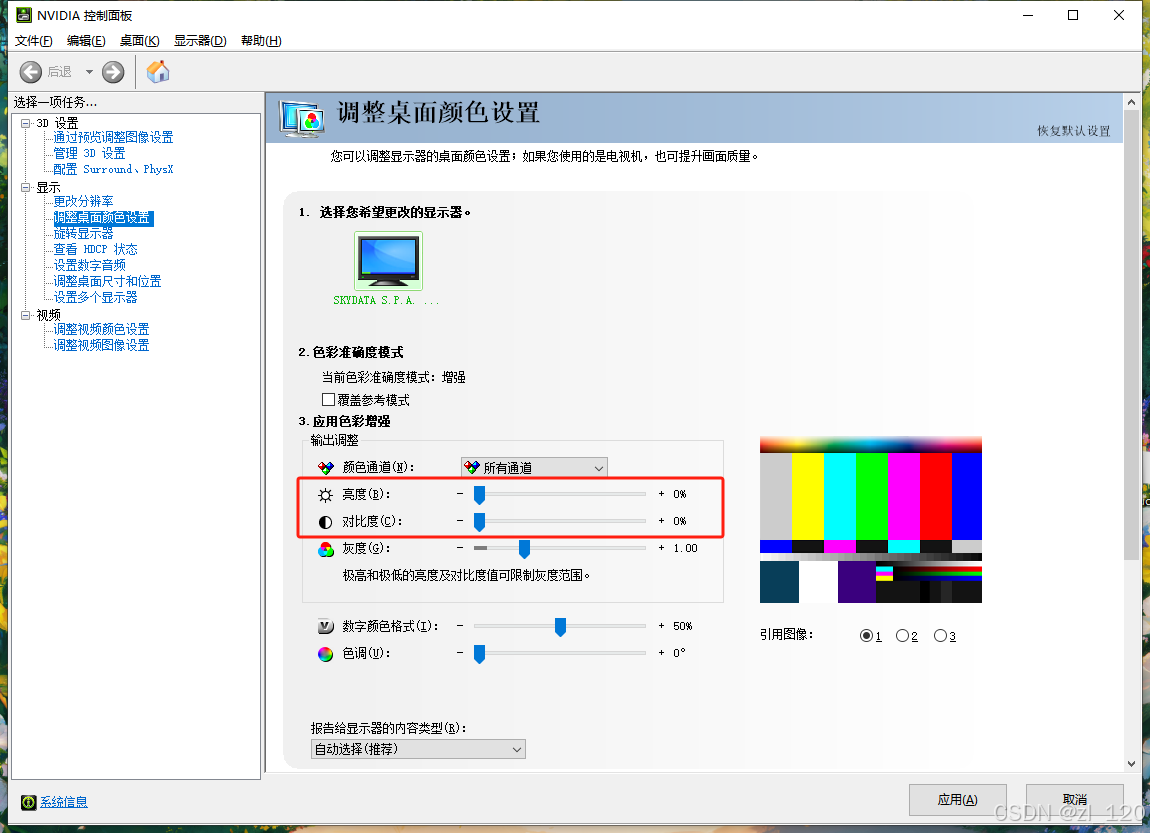Open the 文件(F) menu
Image resolution: width=1150 pixels, height=833 pixels.
(34, 40)
